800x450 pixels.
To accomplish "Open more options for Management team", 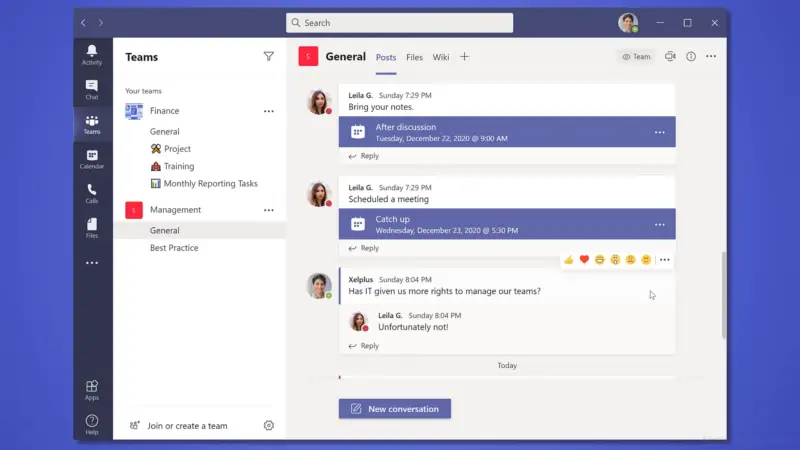I will 268,210.
